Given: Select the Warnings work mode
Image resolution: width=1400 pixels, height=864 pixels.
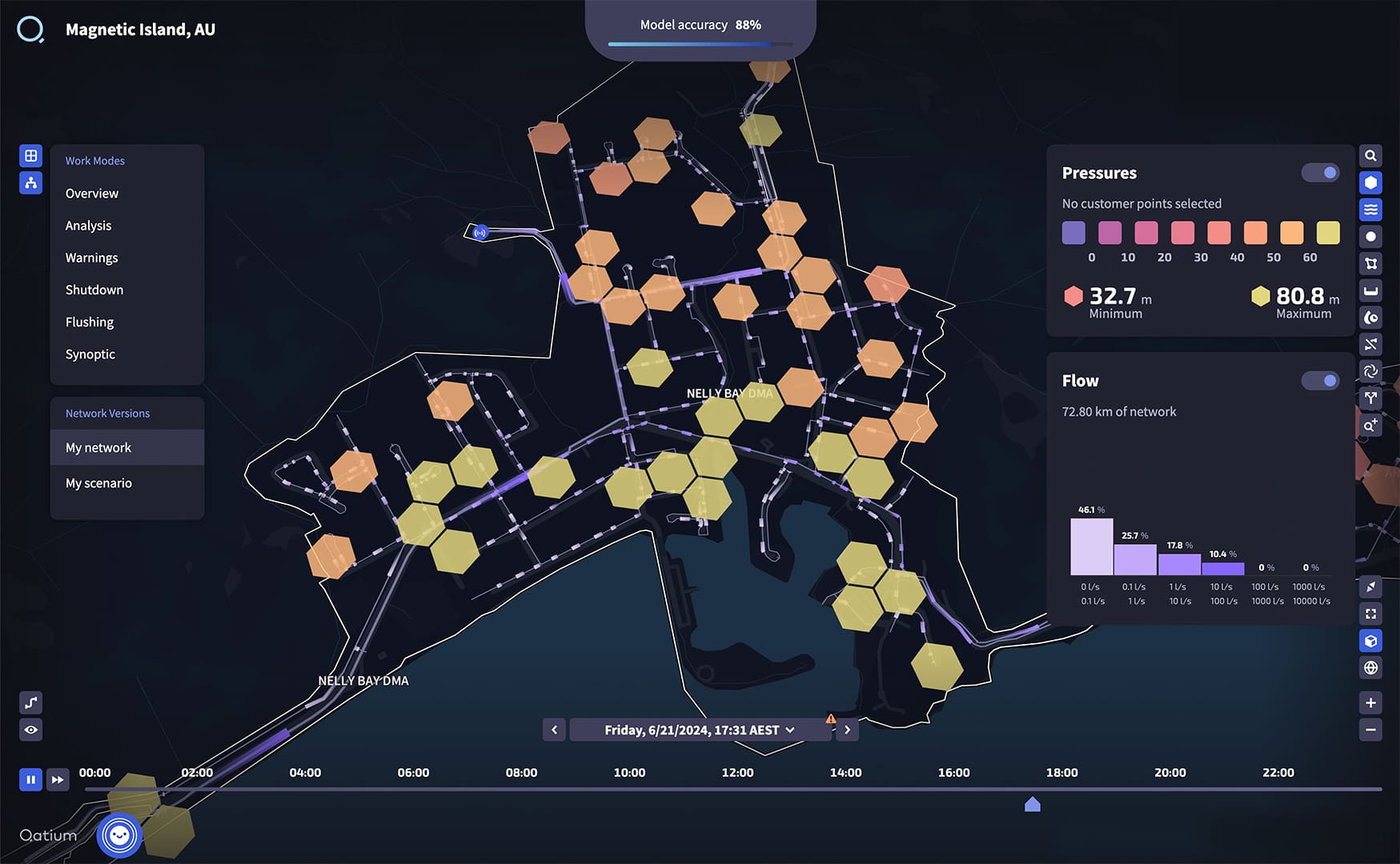Looking at the screenshot, I should click(x=91, y=258).
